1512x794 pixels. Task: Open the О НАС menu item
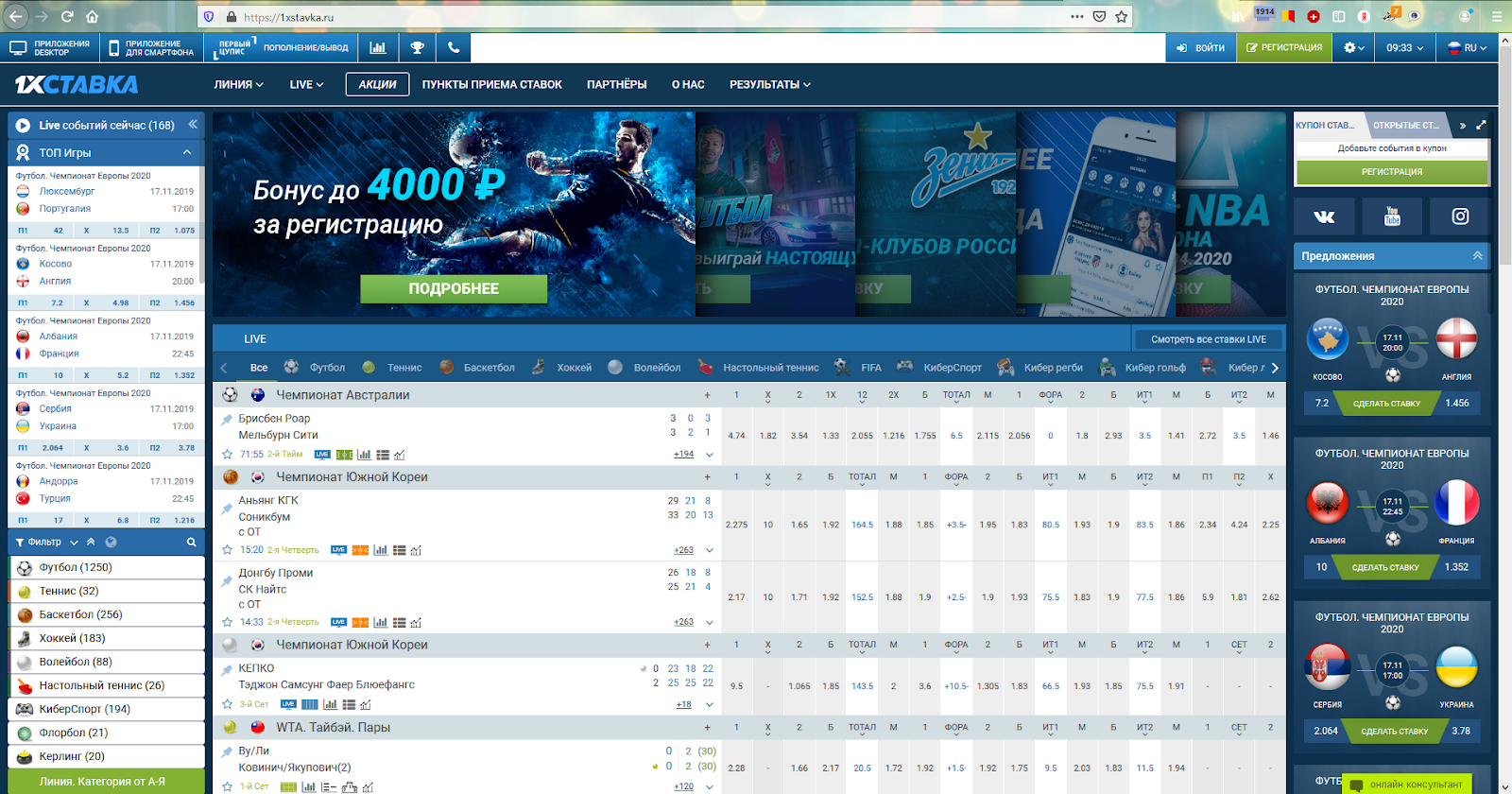coord(688,84)
